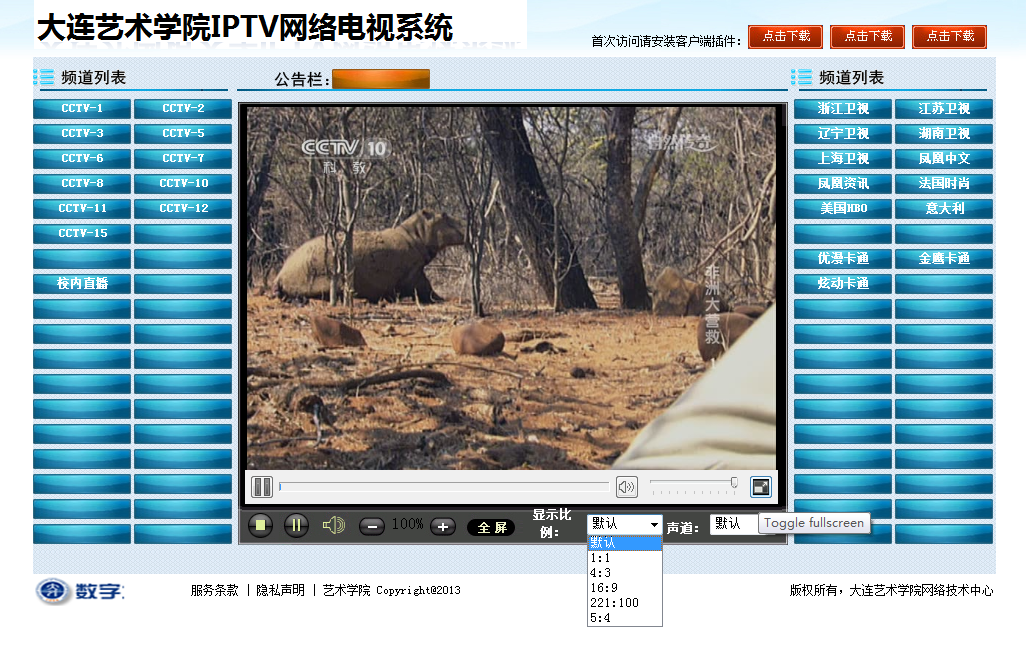The width and height of the screenshot is (1026, 645).
Task: Click the first red 点击下载 button
Action: (x=785, y=37)
